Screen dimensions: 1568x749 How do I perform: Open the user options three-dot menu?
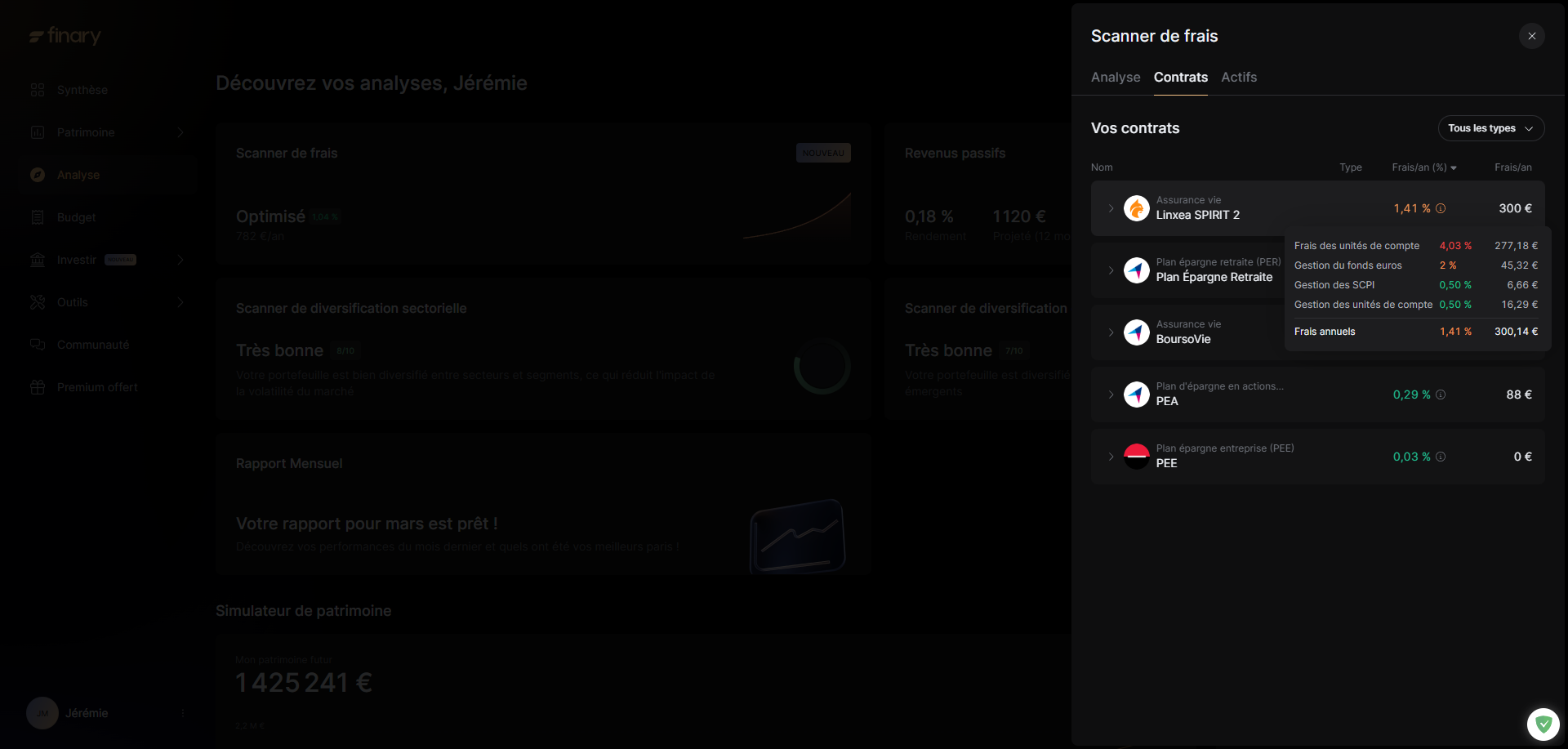coord(183,713)
